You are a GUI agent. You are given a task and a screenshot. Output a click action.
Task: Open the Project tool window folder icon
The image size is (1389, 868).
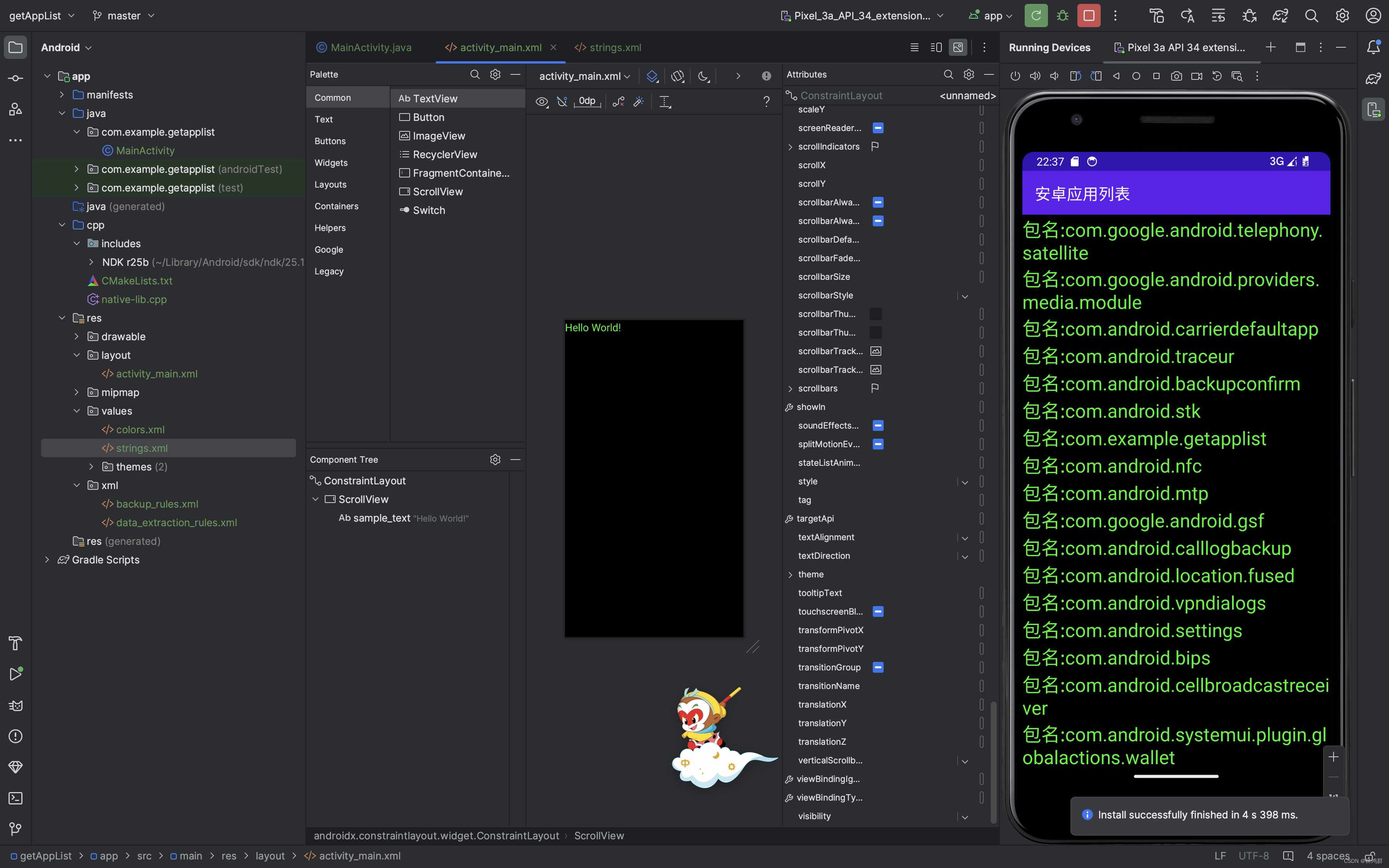16,47
